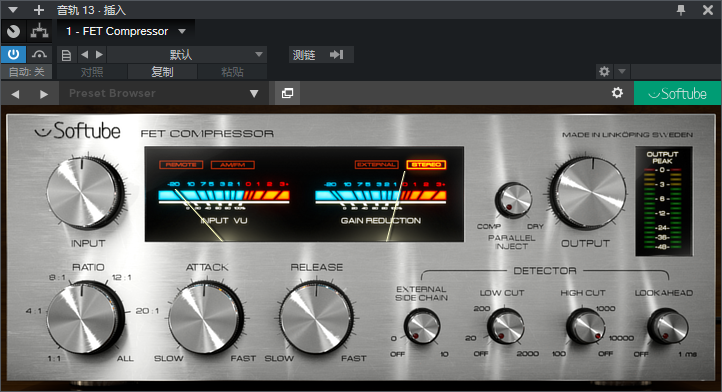This screenshot has height=392, width=722.
Task: Click the large INPUT knob
Action: coord(85,193)
